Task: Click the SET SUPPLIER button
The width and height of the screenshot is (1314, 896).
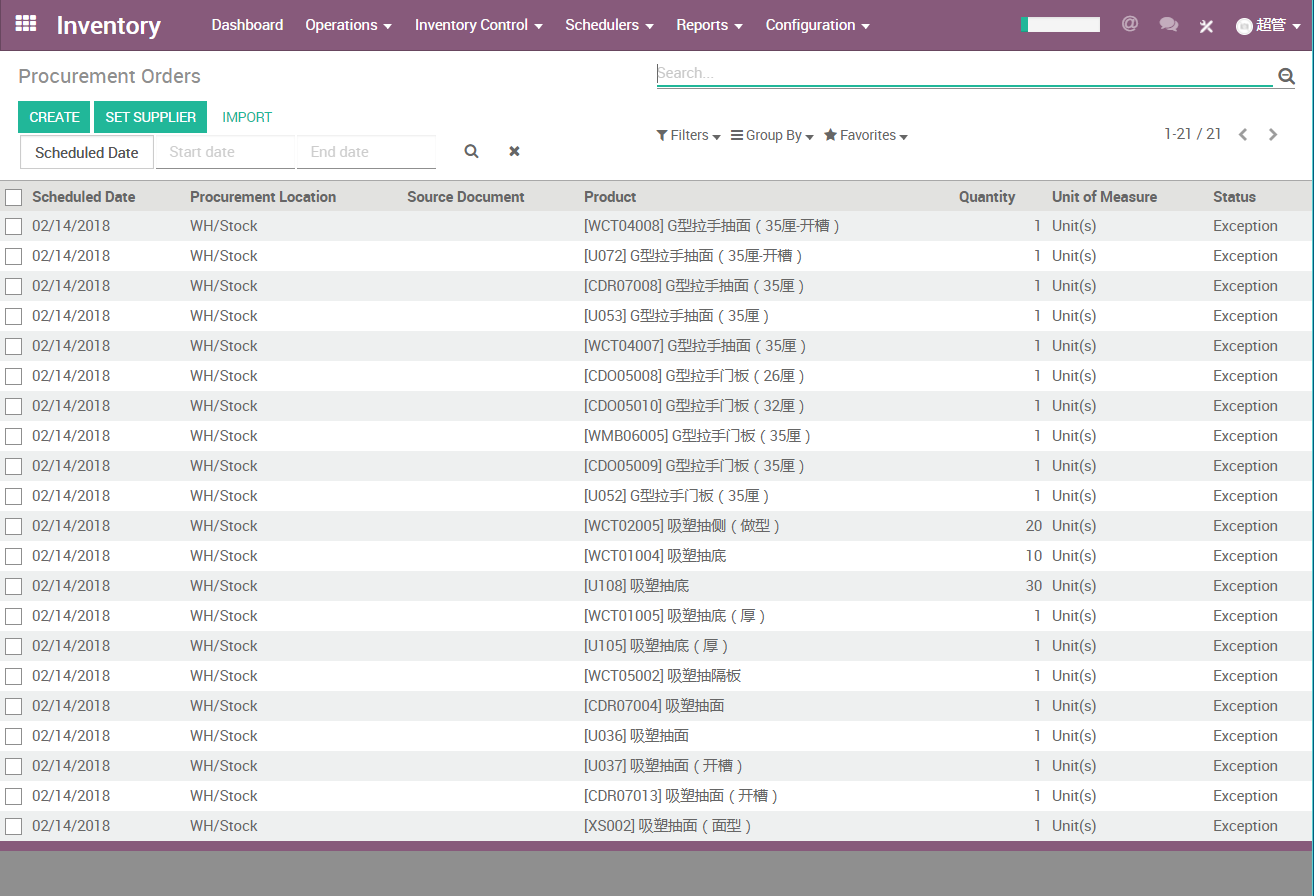Action: point(150,117)
